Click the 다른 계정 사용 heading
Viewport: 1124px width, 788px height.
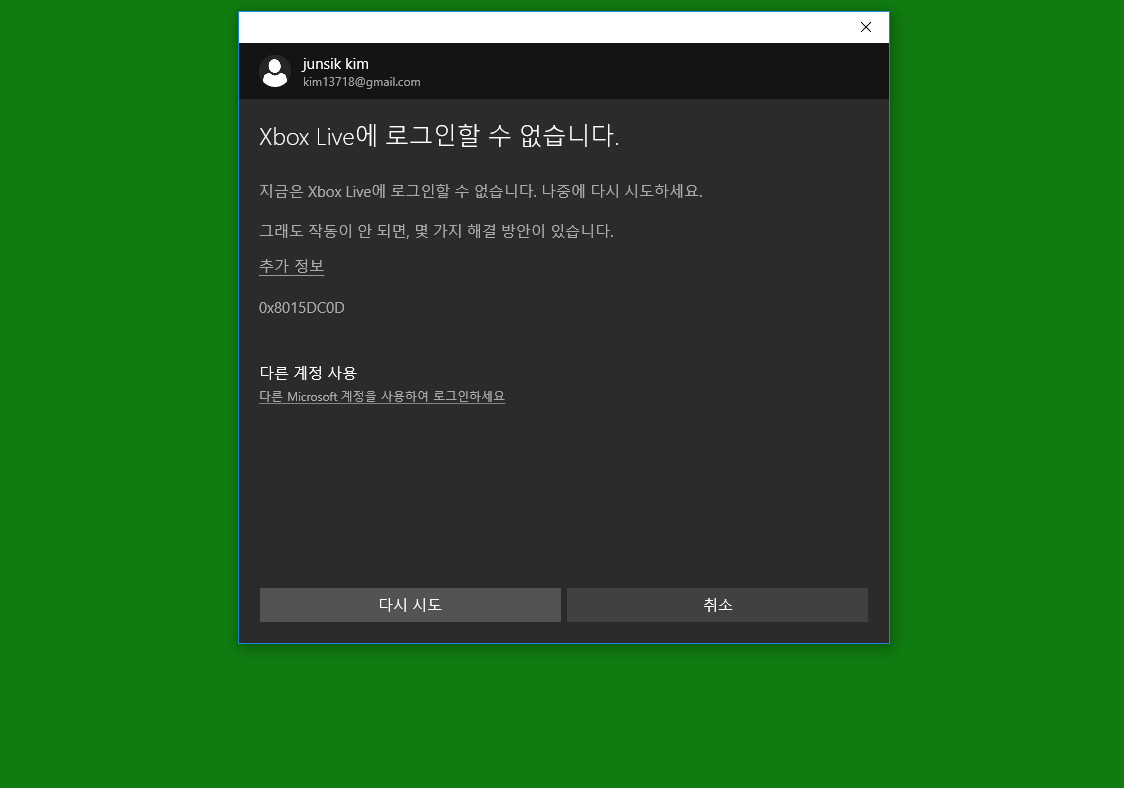tap(308, 373)
